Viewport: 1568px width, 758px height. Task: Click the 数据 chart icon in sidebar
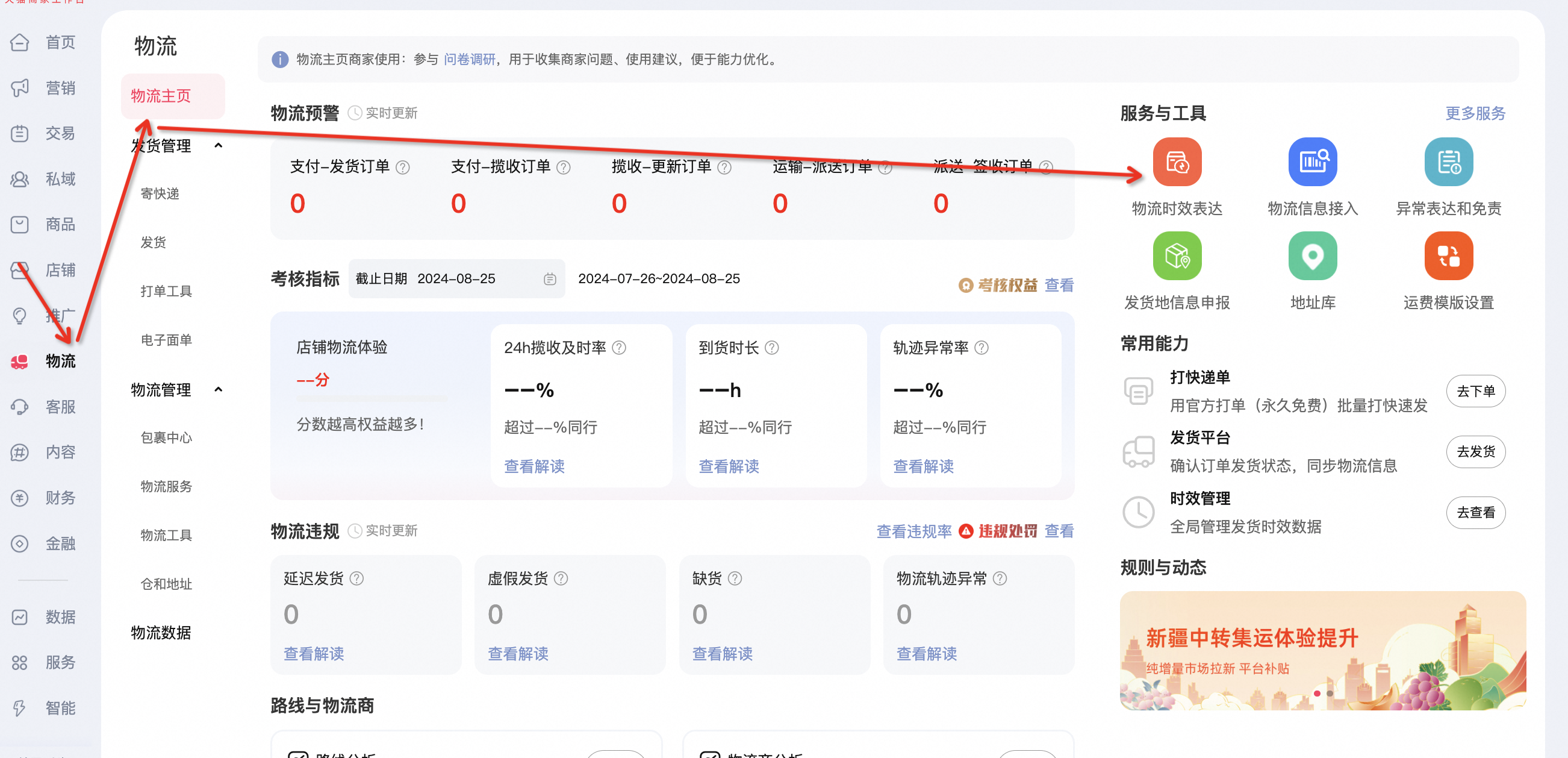tap(19, 616)
